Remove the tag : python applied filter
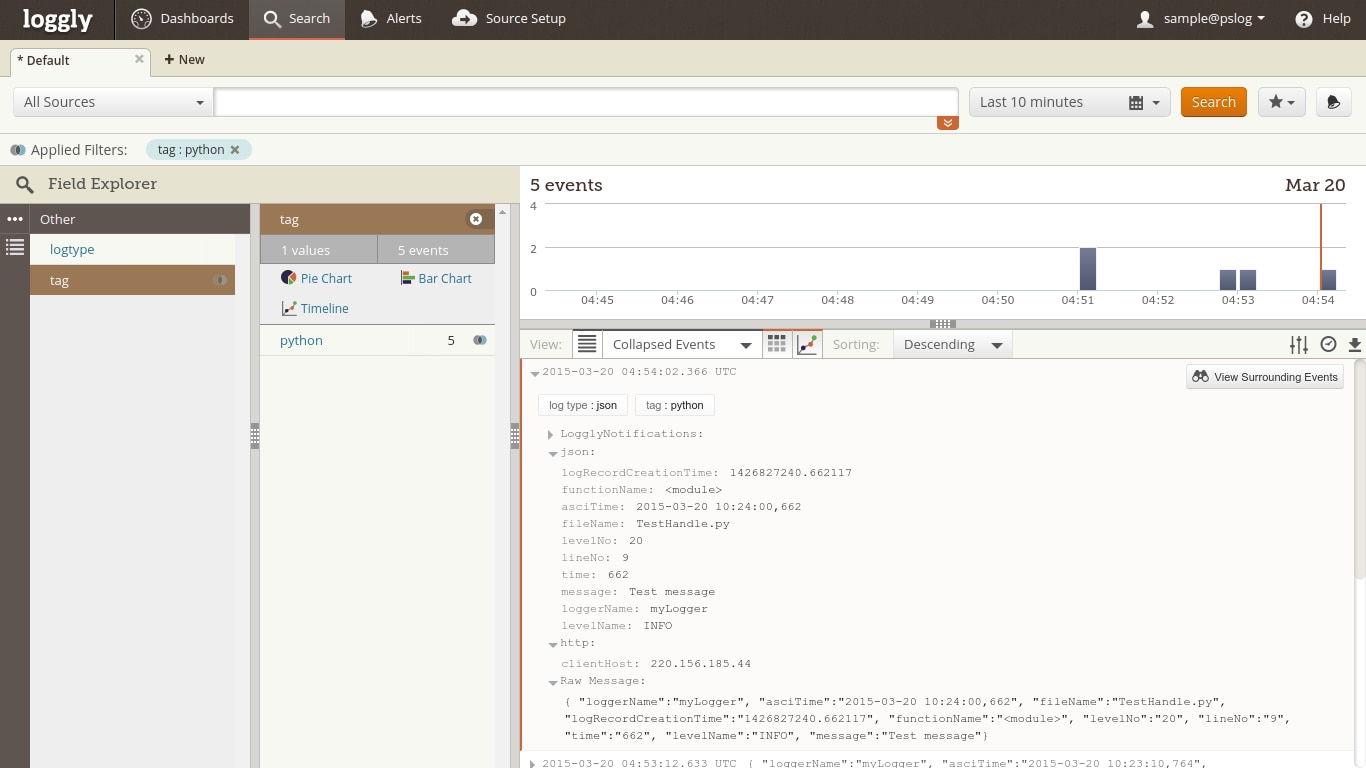The width and height of the screenshot is (1366, 768). click(235, 150)
